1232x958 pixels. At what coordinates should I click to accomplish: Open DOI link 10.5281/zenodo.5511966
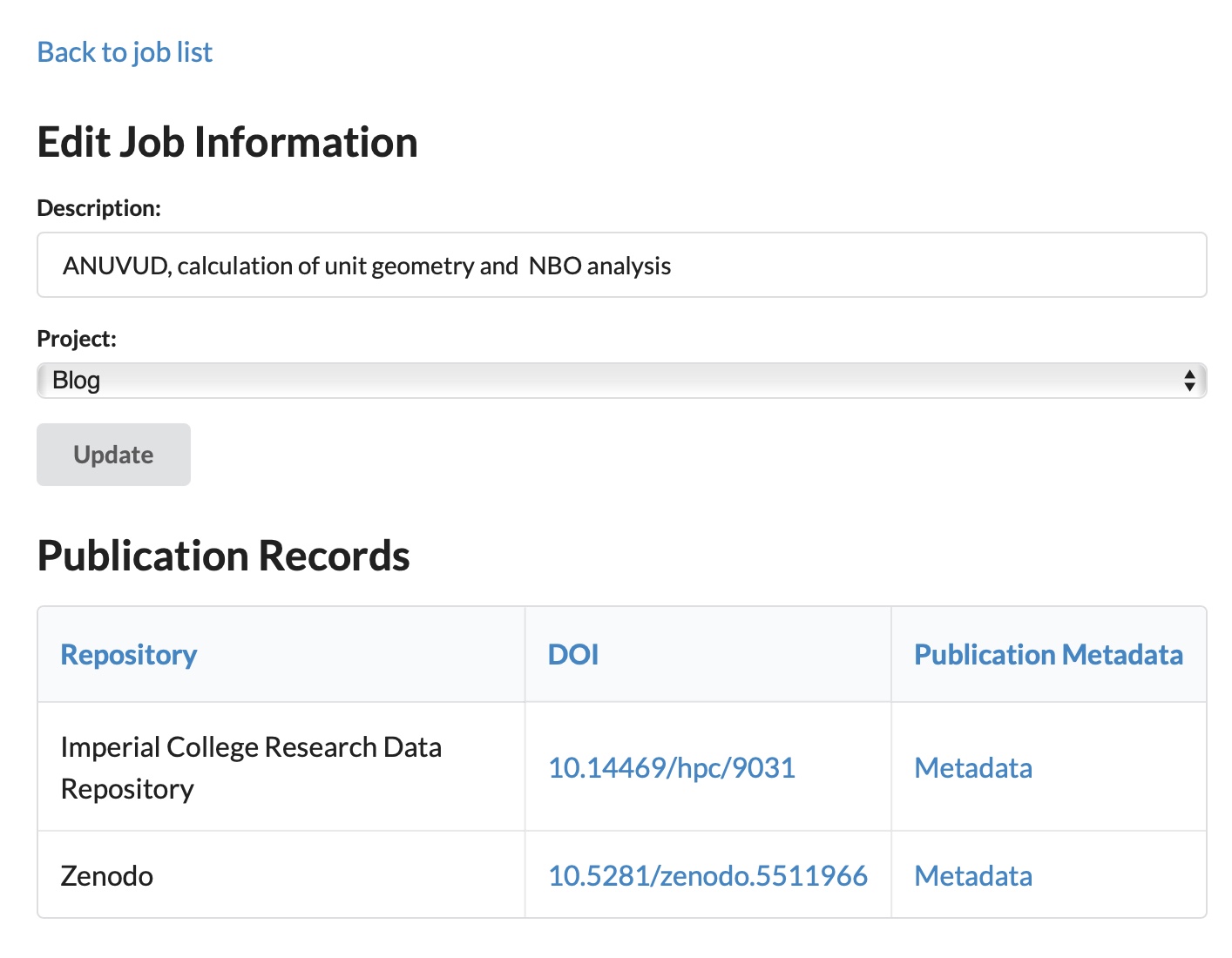click(x=707, y=876)
